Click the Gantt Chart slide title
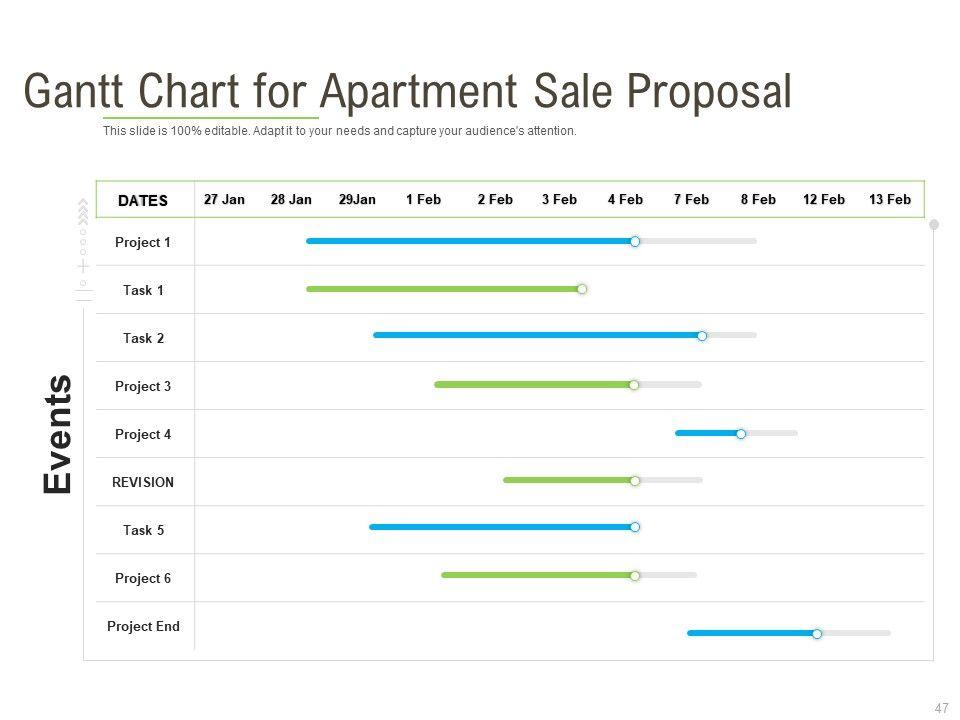960x720 pixels. (407, 92)
